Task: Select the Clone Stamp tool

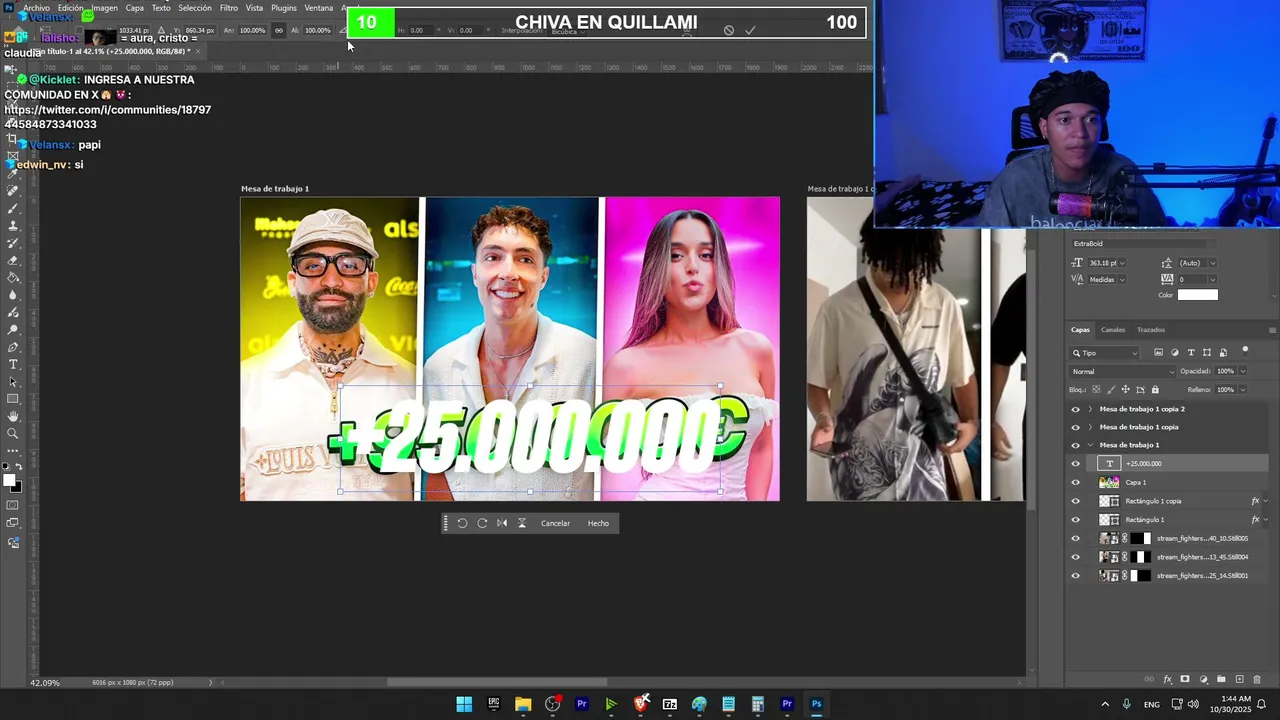Action: [x=13, y=225]
